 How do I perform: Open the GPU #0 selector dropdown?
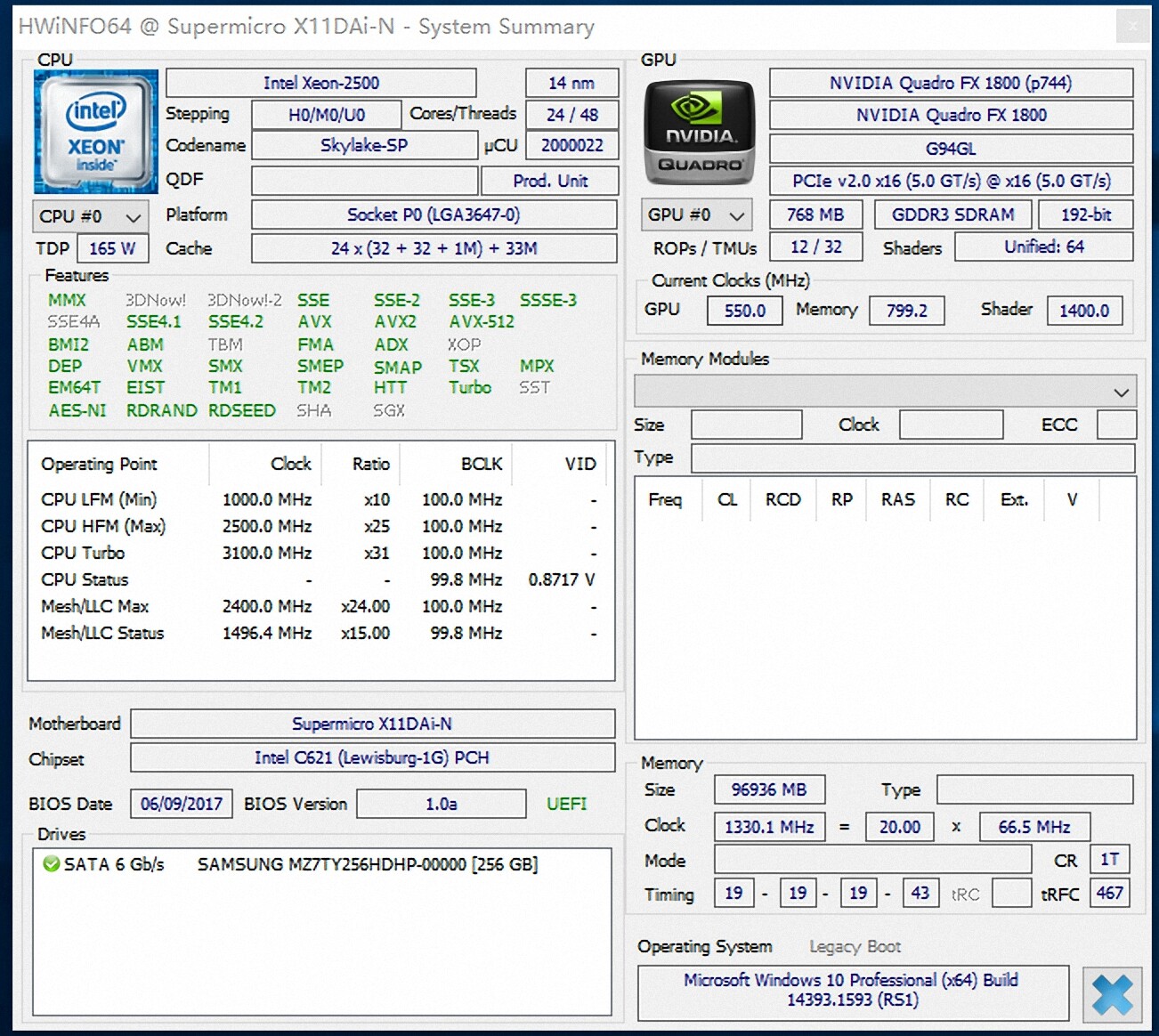[x=696, y=214]
